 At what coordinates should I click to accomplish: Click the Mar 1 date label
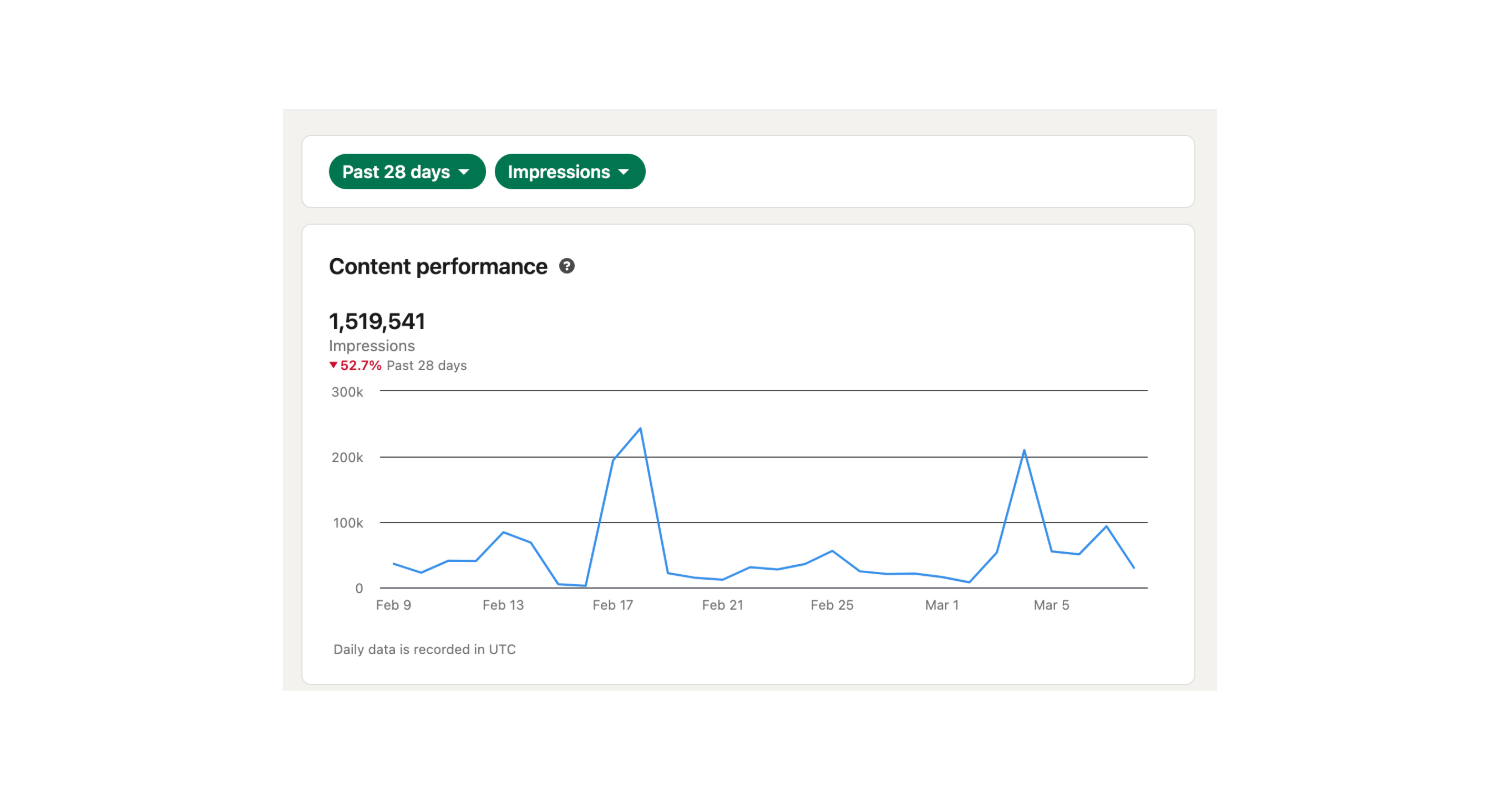(x=942, y=605)
